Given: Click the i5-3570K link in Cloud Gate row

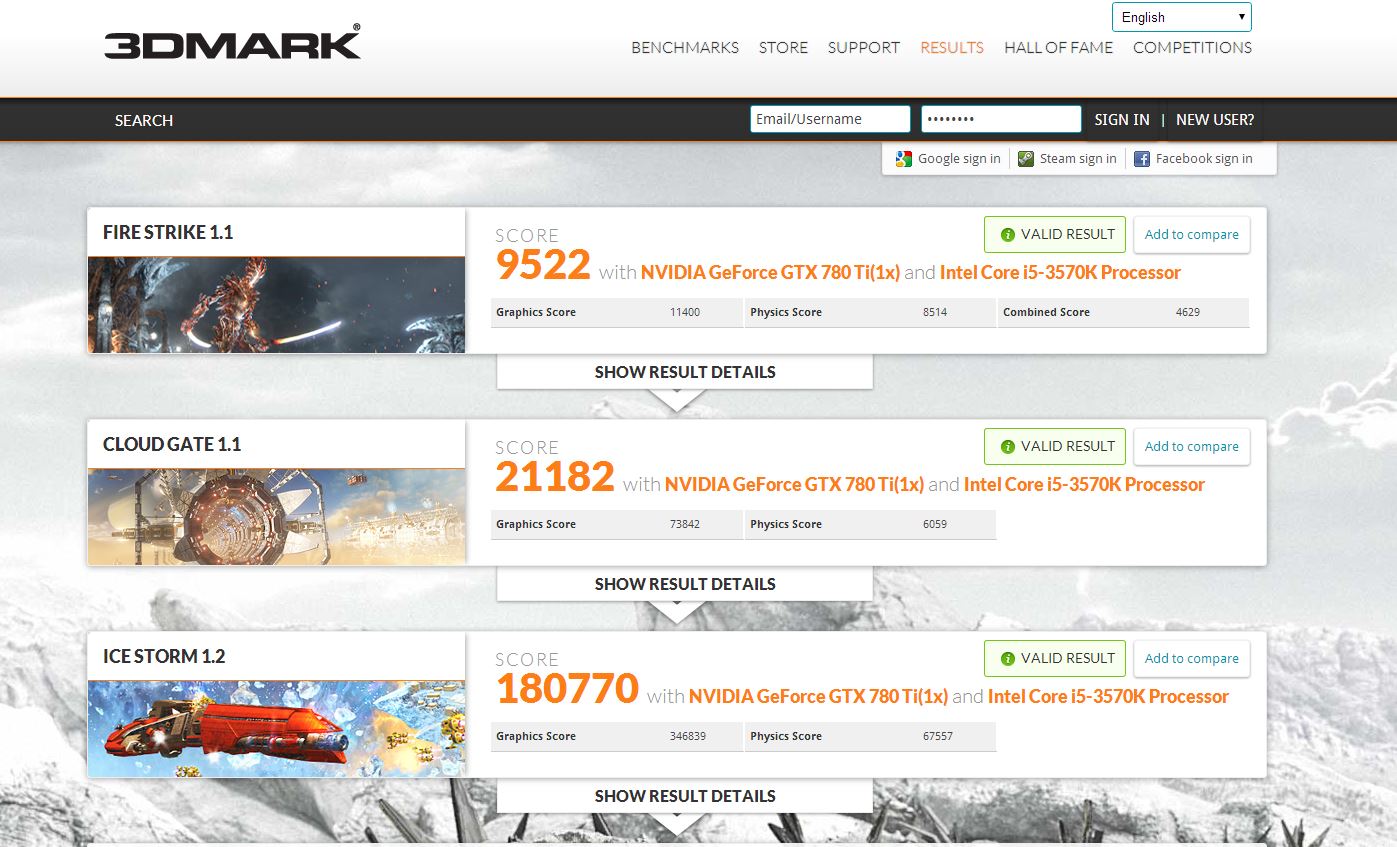Looking at the screenshot, I should 1084,484.
